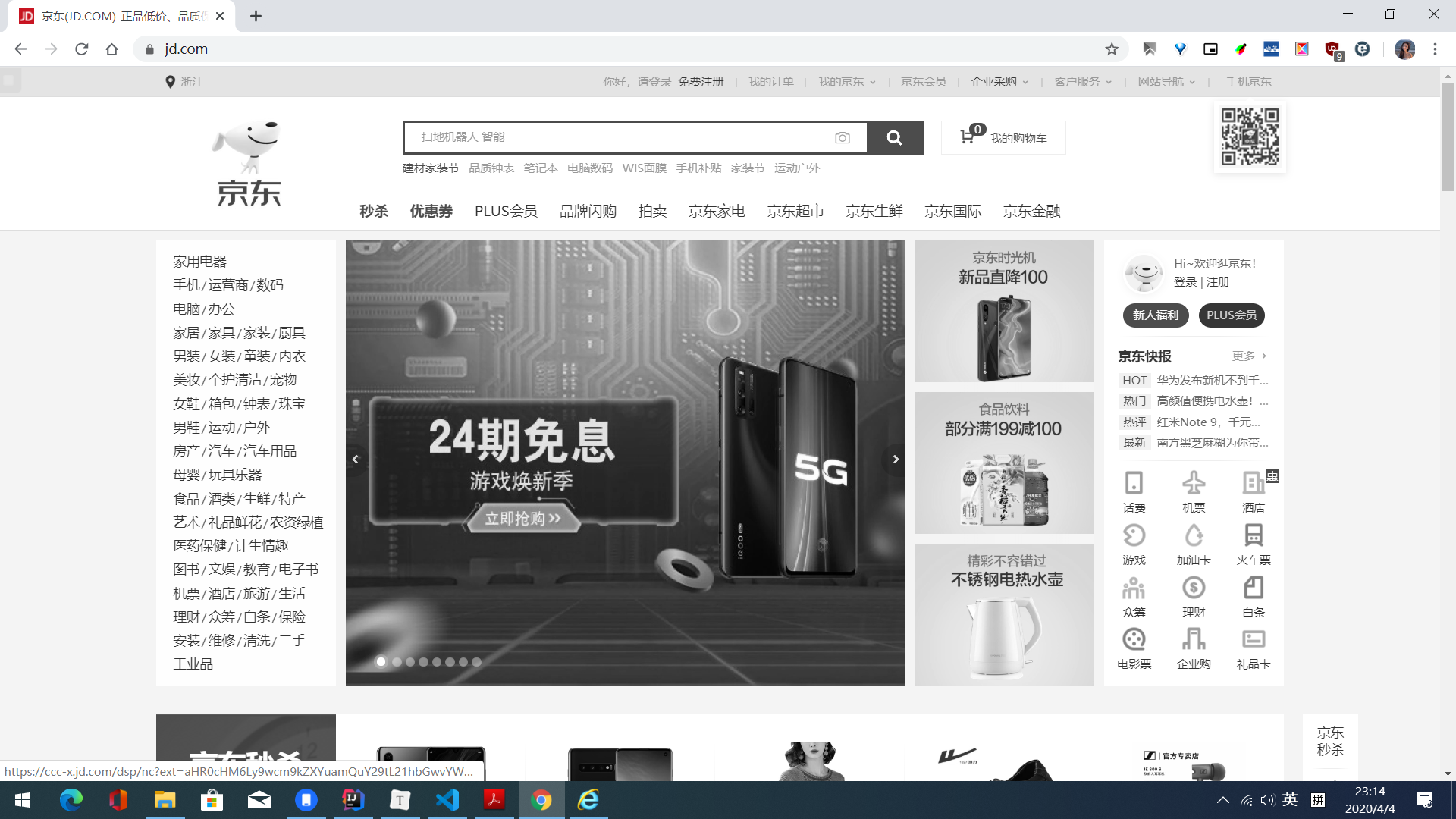Switch to the 秒杀 navigation tab
The image size is (1456, 819).
[372, 212]
